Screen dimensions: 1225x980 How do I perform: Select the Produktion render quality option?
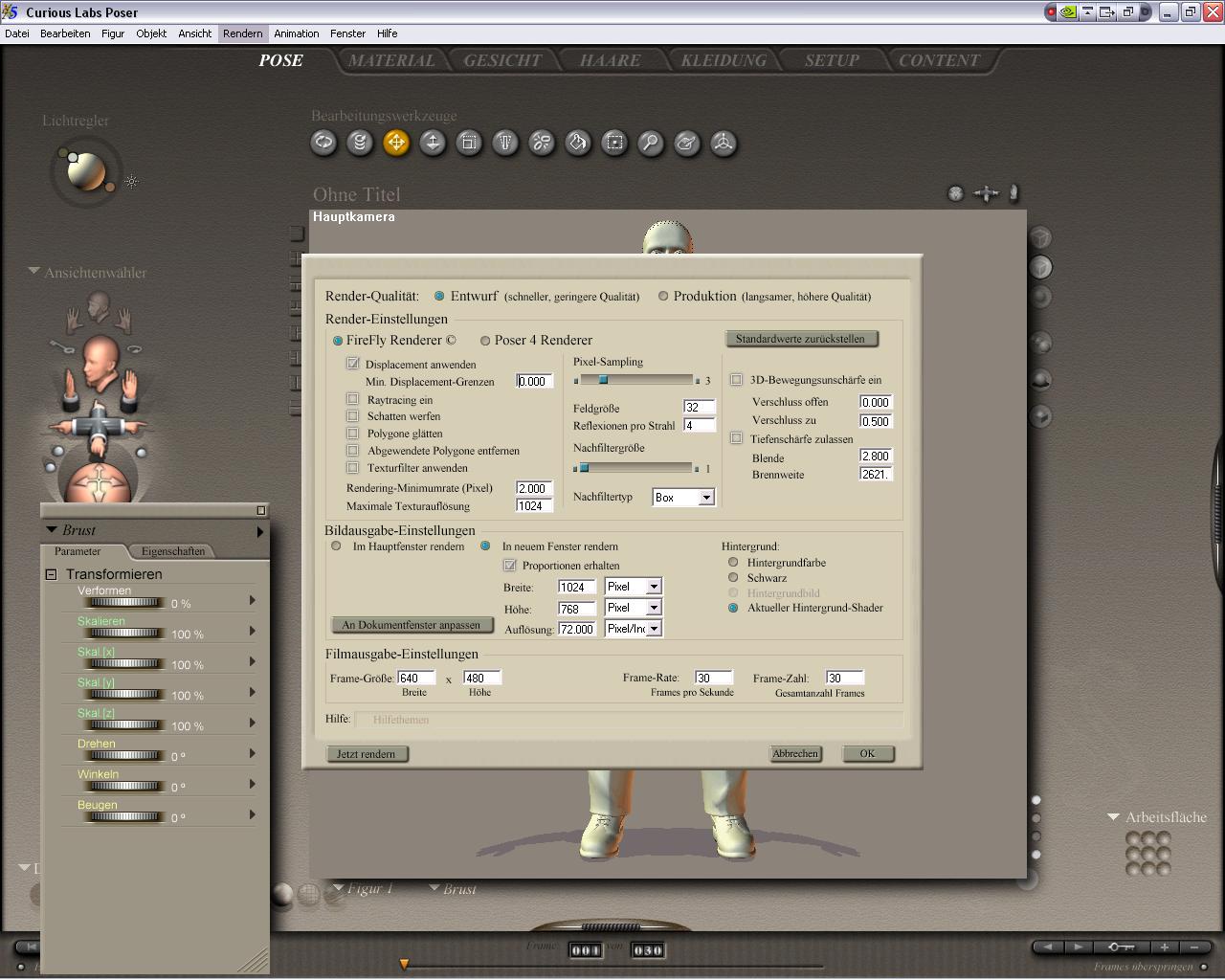pos(663,297)
